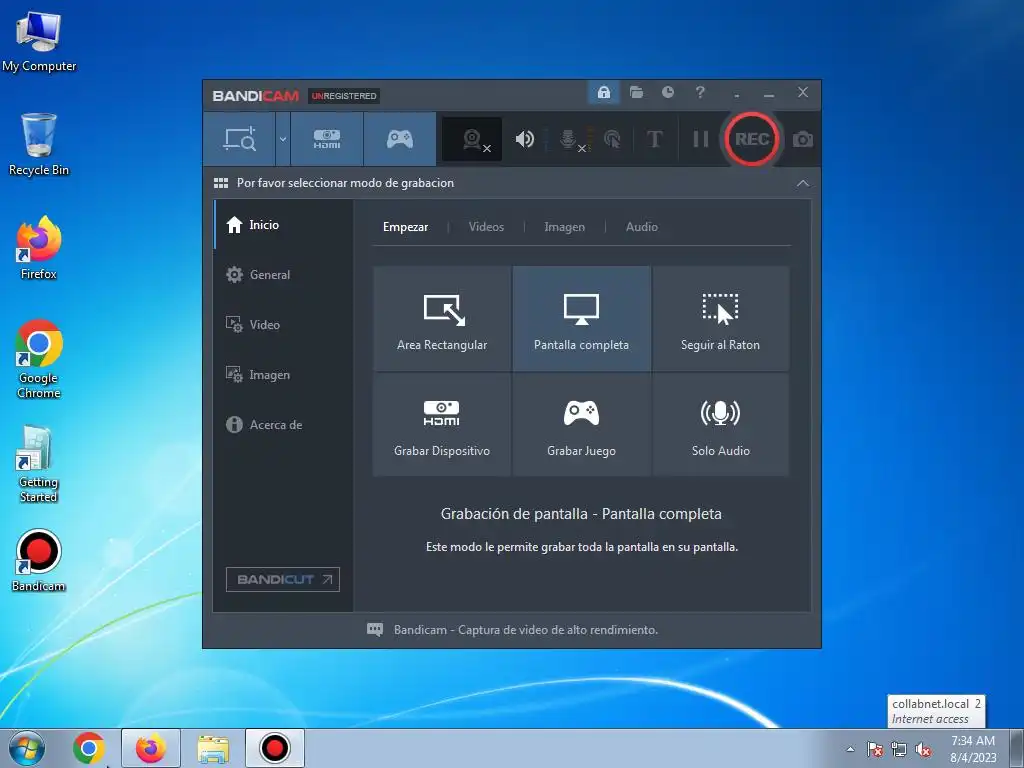Click the lock icon in title bar
The height and width of the screenshot is (768, 1024).
(x=603, y=92)
